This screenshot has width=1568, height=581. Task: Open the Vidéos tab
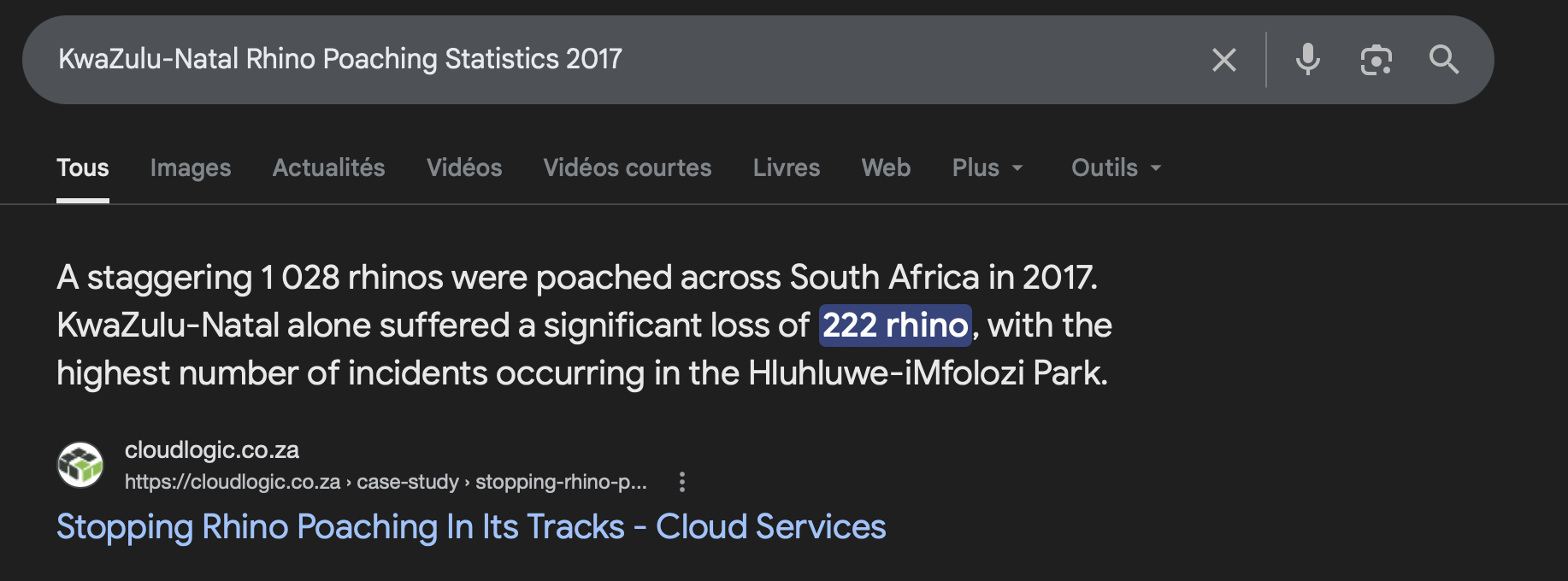[x=464, y=167]
